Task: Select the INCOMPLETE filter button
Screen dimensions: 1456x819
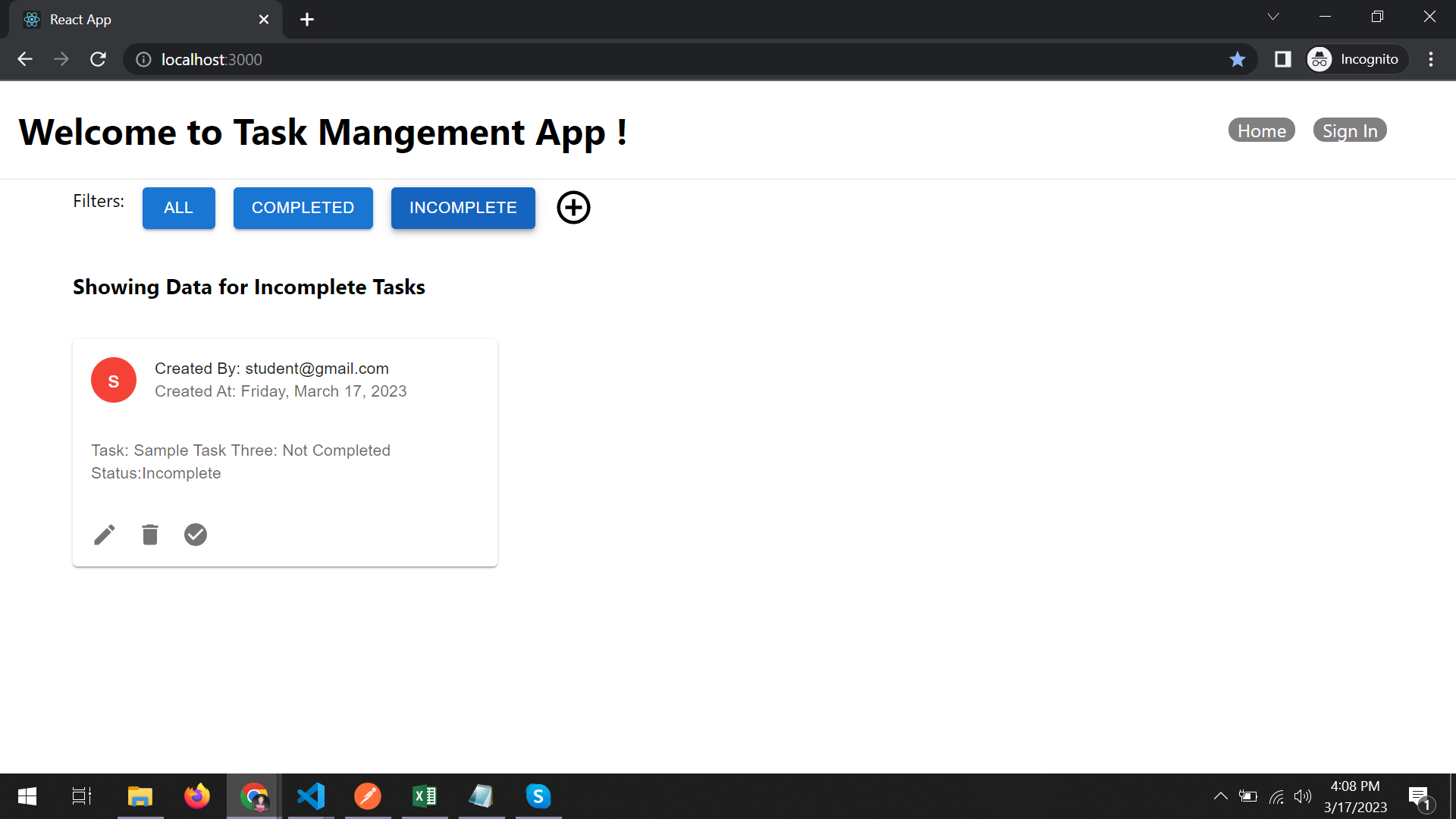Action: tap(463, 208)
